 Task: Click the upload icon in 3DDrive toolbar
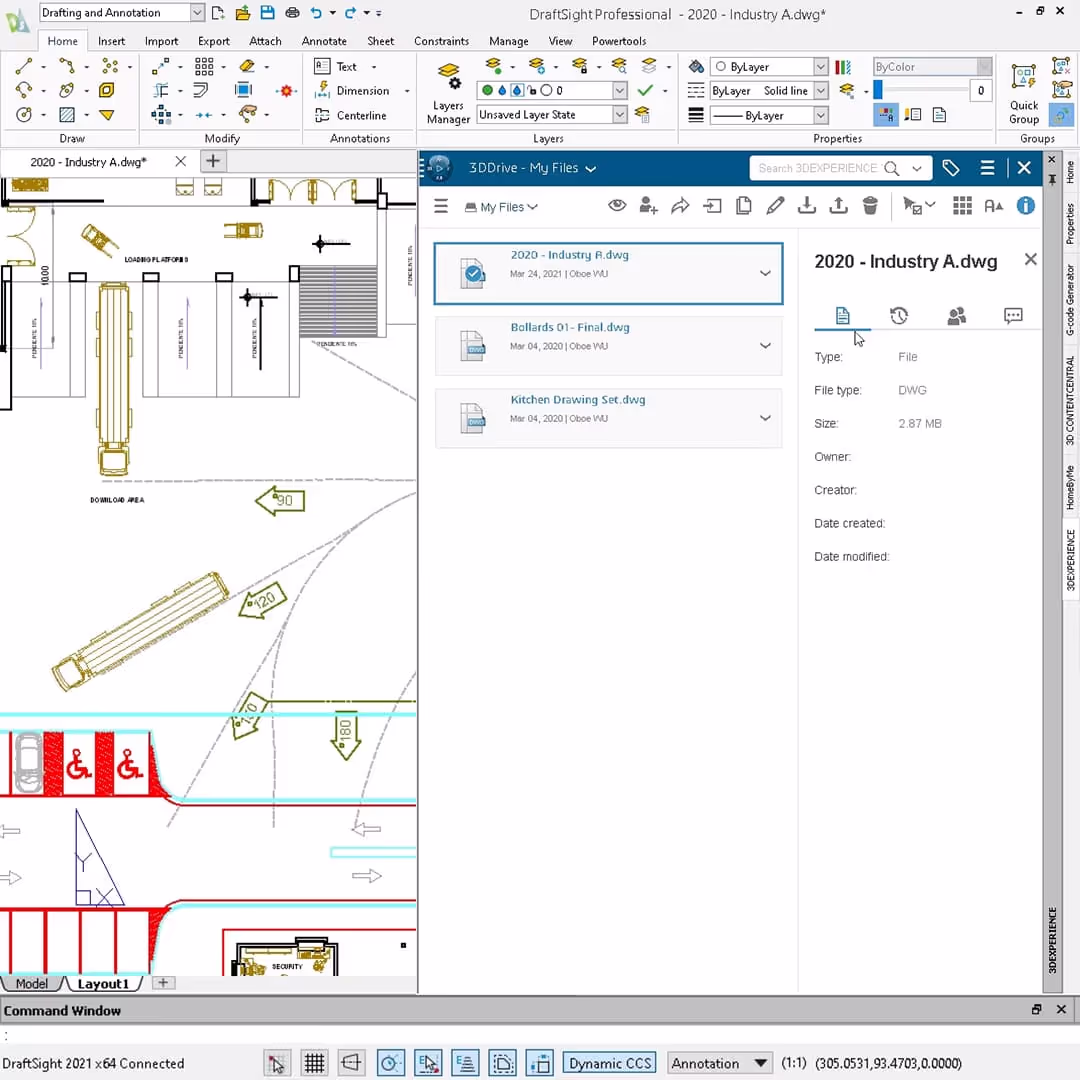click(x=838, y=205)
